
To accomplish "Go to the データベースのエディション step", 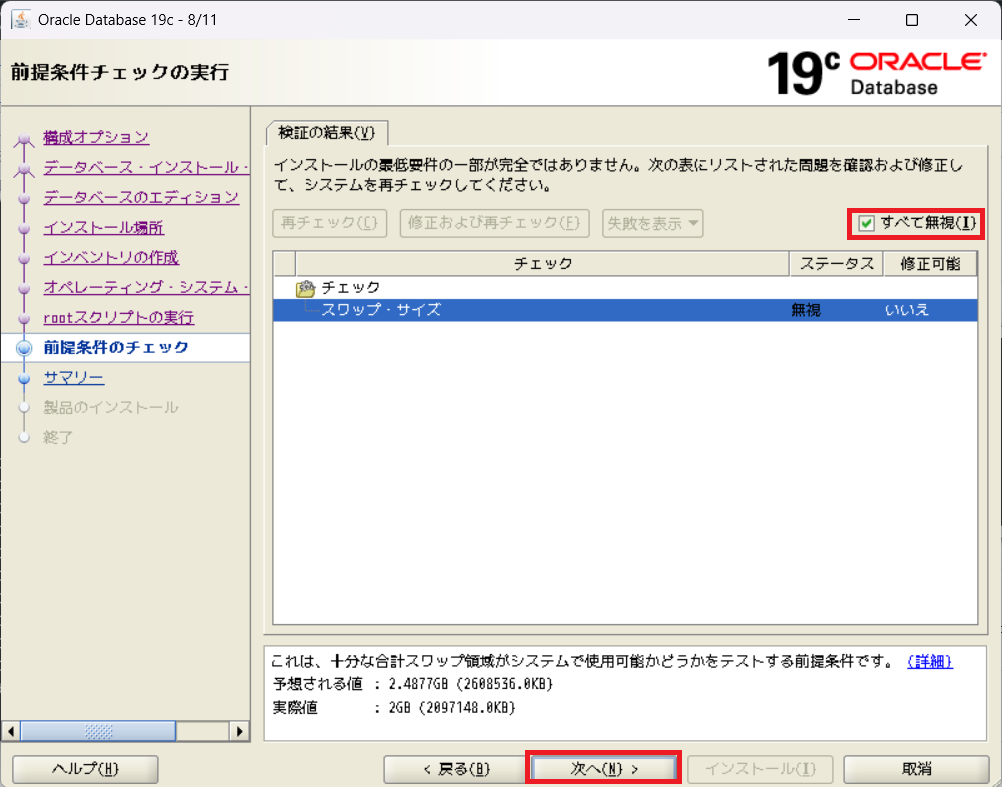I will click(x=141, y=197).
